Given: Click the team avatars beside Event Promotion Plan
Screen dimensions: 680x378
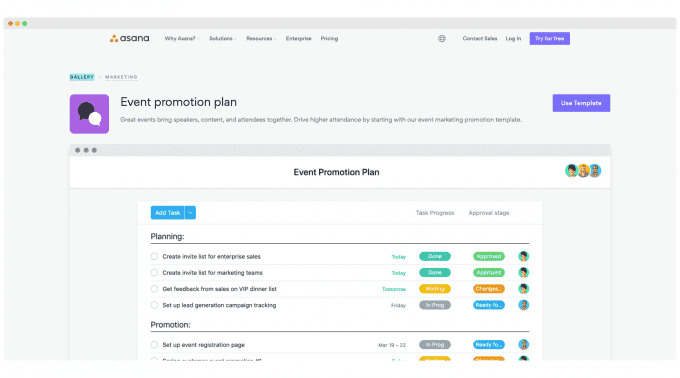Looking at the screenshot, I should [583, 171].
